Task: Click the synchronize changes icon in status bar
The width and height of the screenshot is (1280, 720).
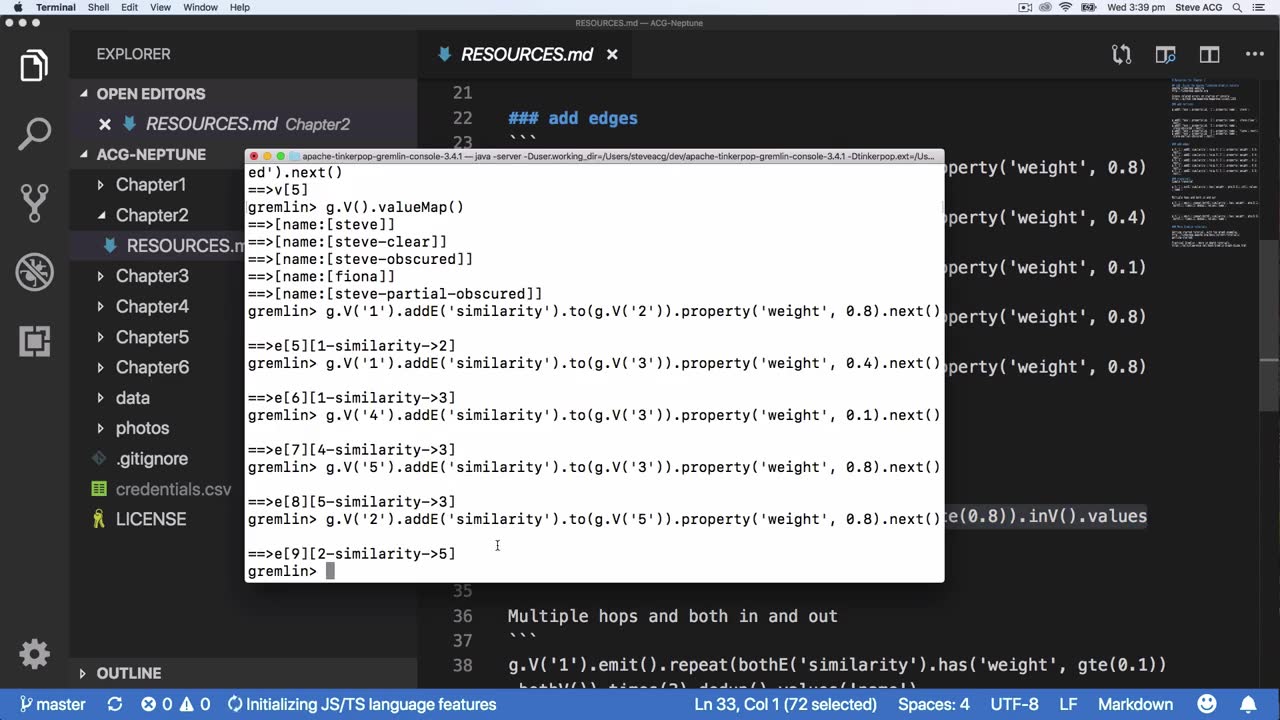Action: pos(115,704)
